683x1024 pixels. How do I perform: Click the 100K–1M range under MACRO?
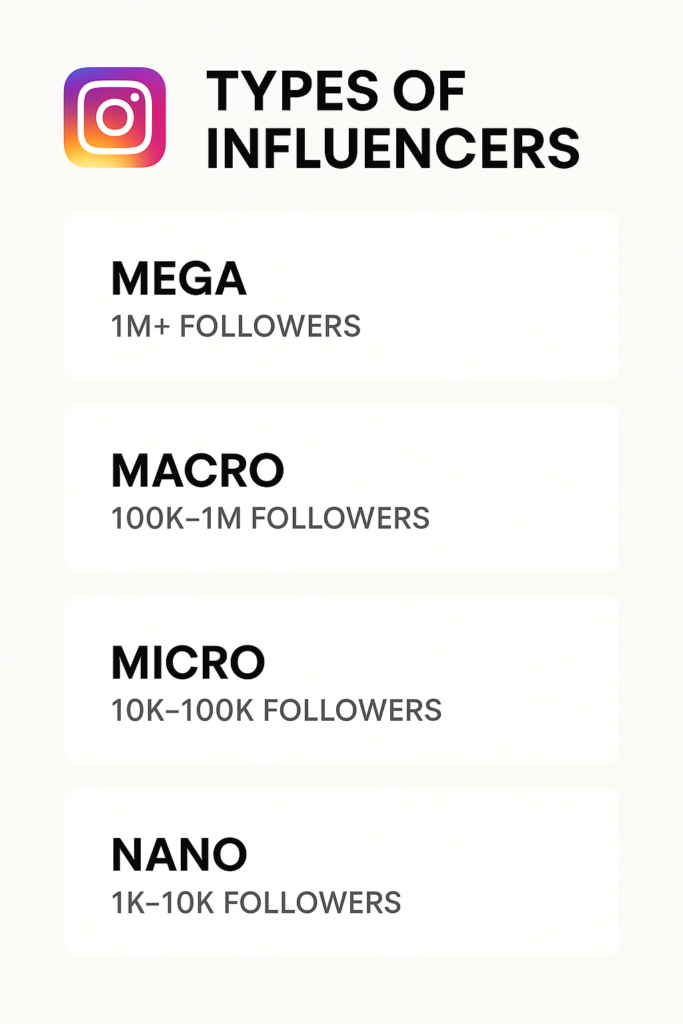[x=177, y=518]
